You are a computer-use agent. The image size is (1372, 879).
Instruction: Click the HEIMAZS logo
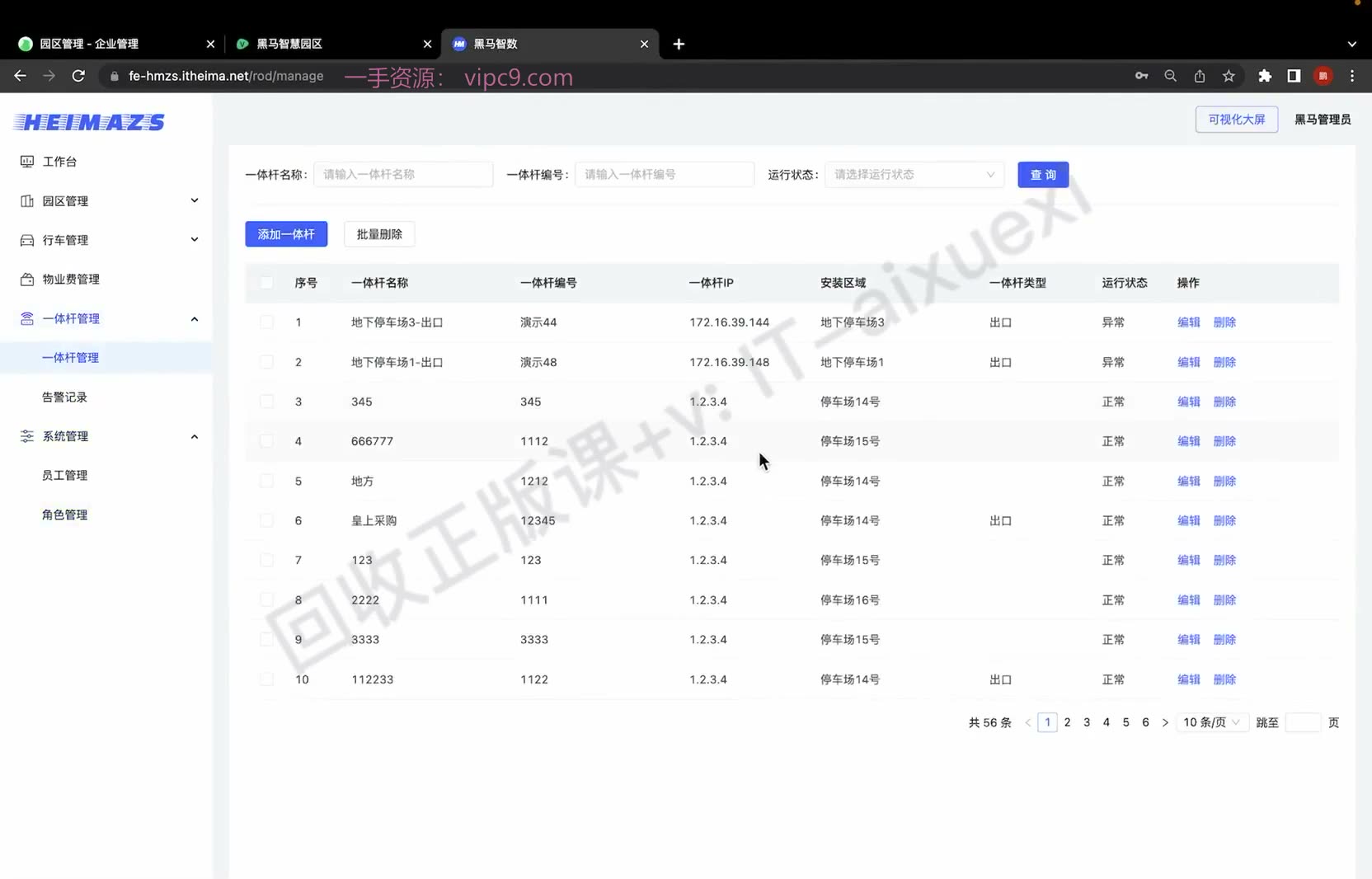point(89,122)
